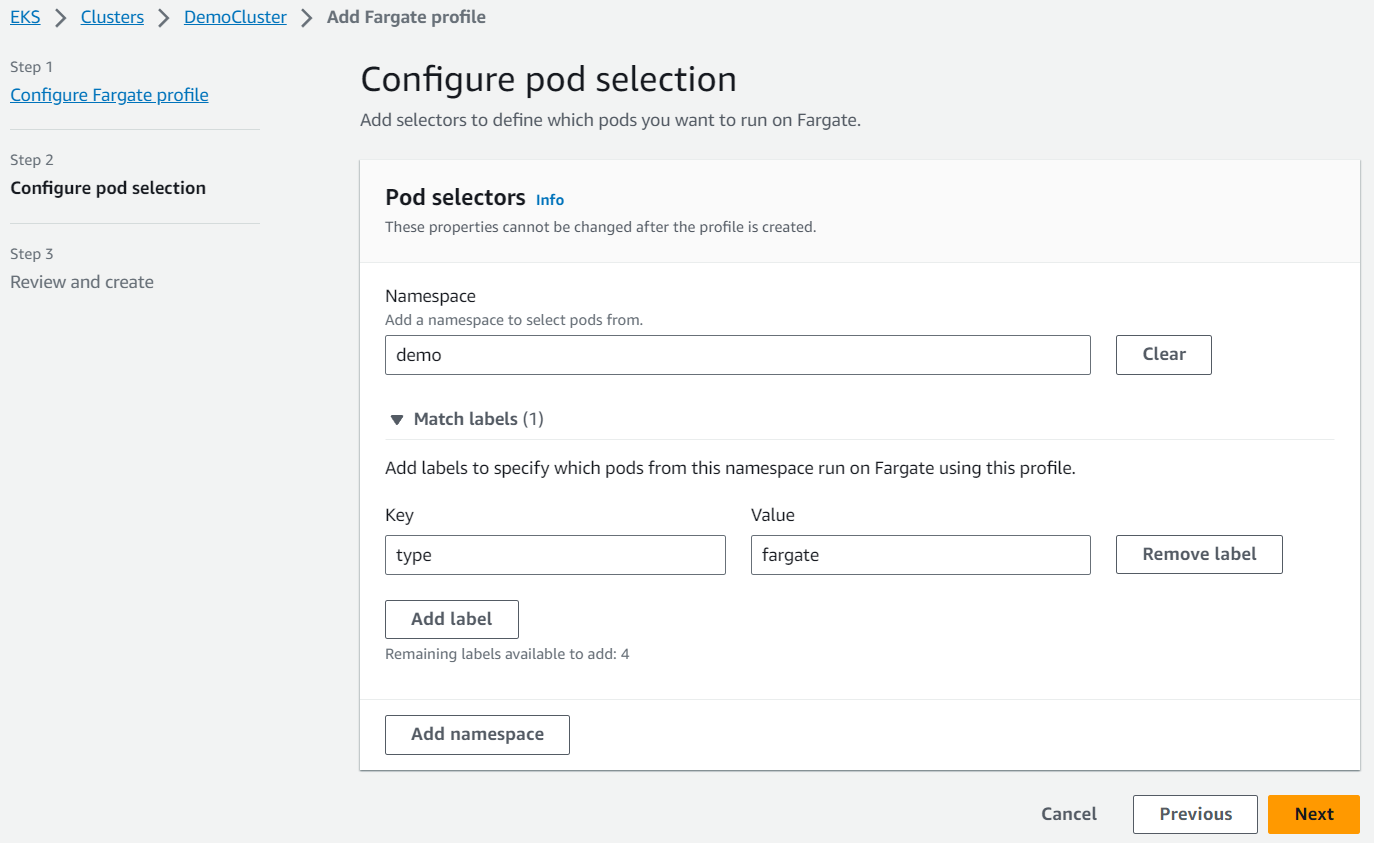
Task: Go to EKS breadcrumb link
Action: [x=25, y=17]
